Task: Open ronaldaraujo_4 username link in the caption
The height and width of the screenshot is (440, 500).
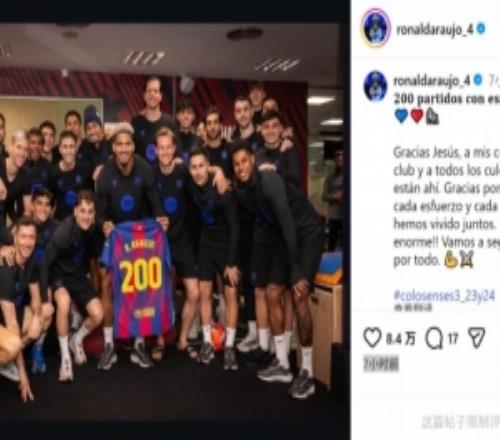Action: tap(432, 80)
